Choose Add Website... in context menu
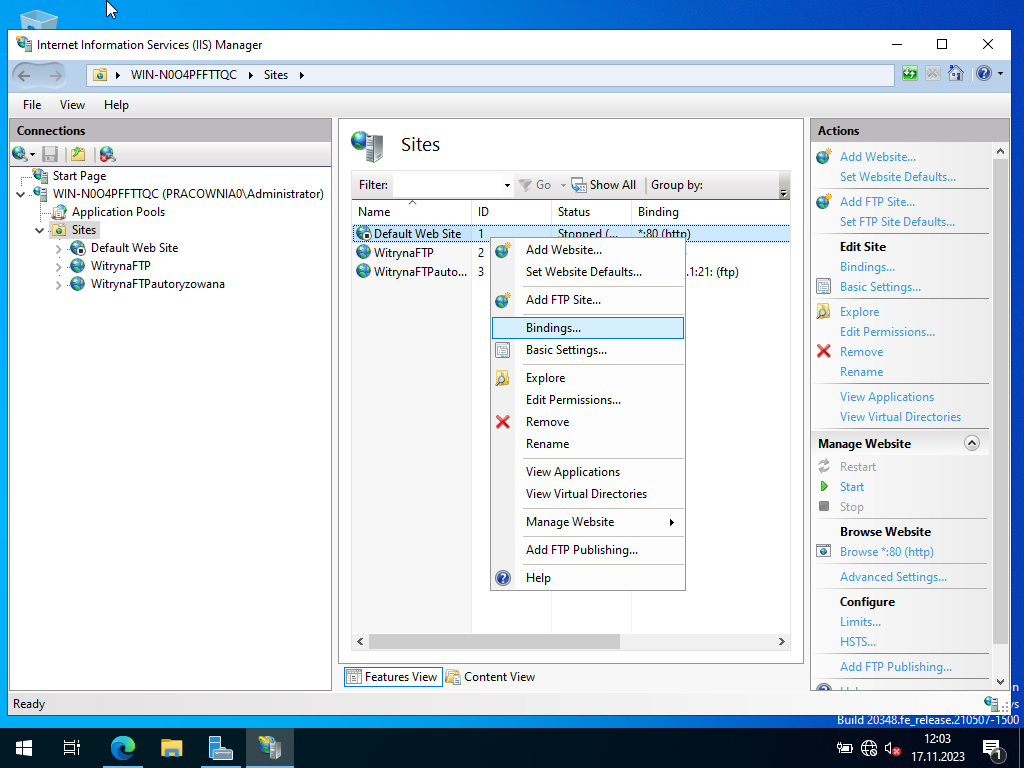This screenshot has width=1024, height=768. (588, 250)
